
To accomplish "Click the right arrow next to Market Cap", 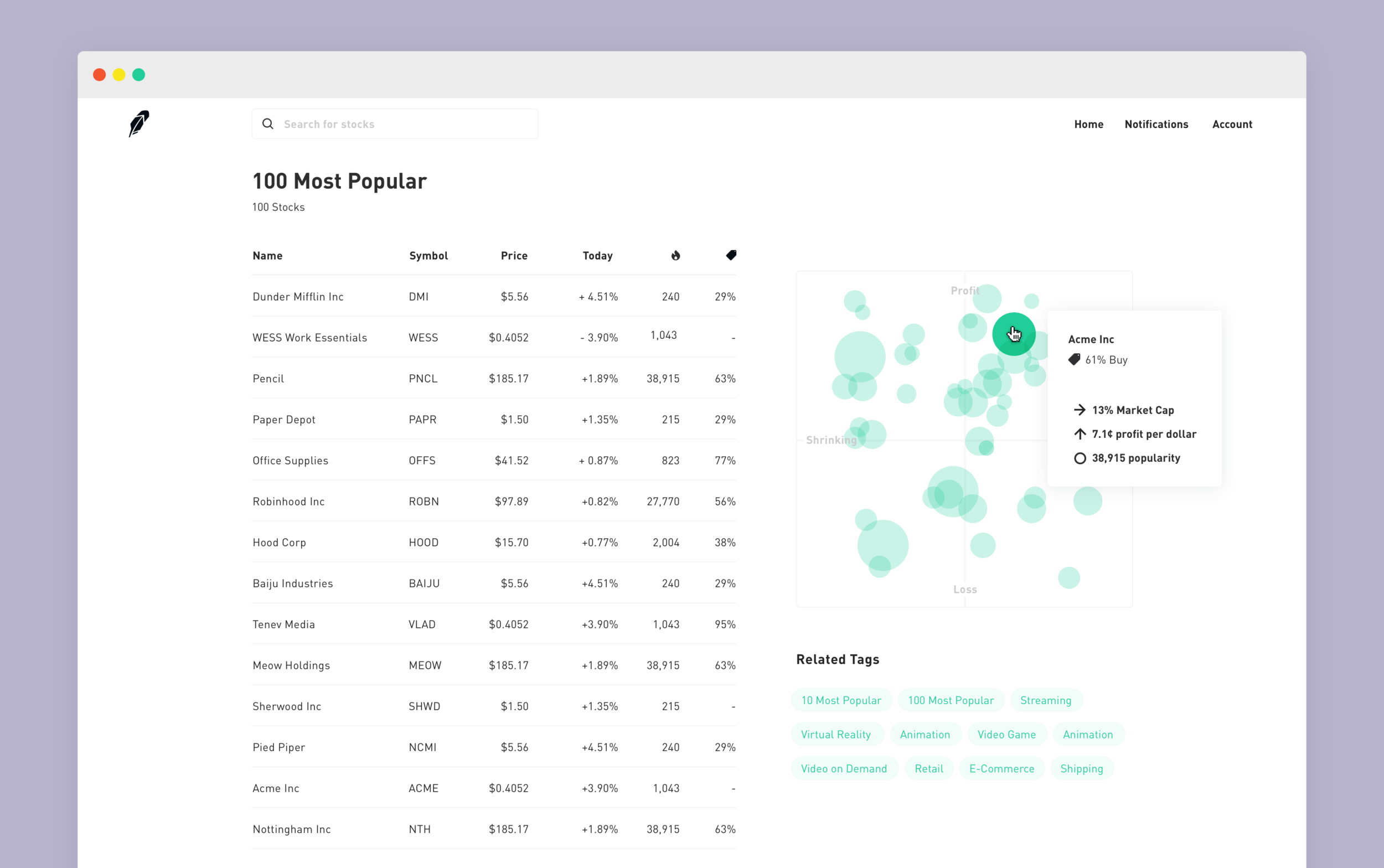I will (1079, 410).
